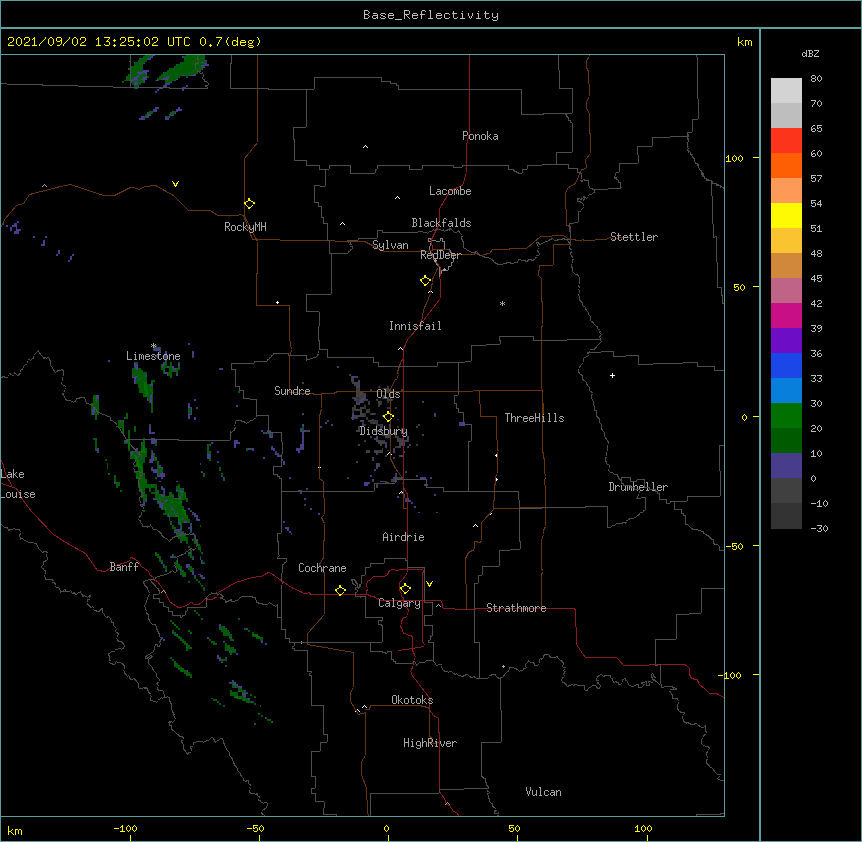Pick the blue 36-33 dBZ legend color
862x842 pixels.
click(x=786, y=365)
